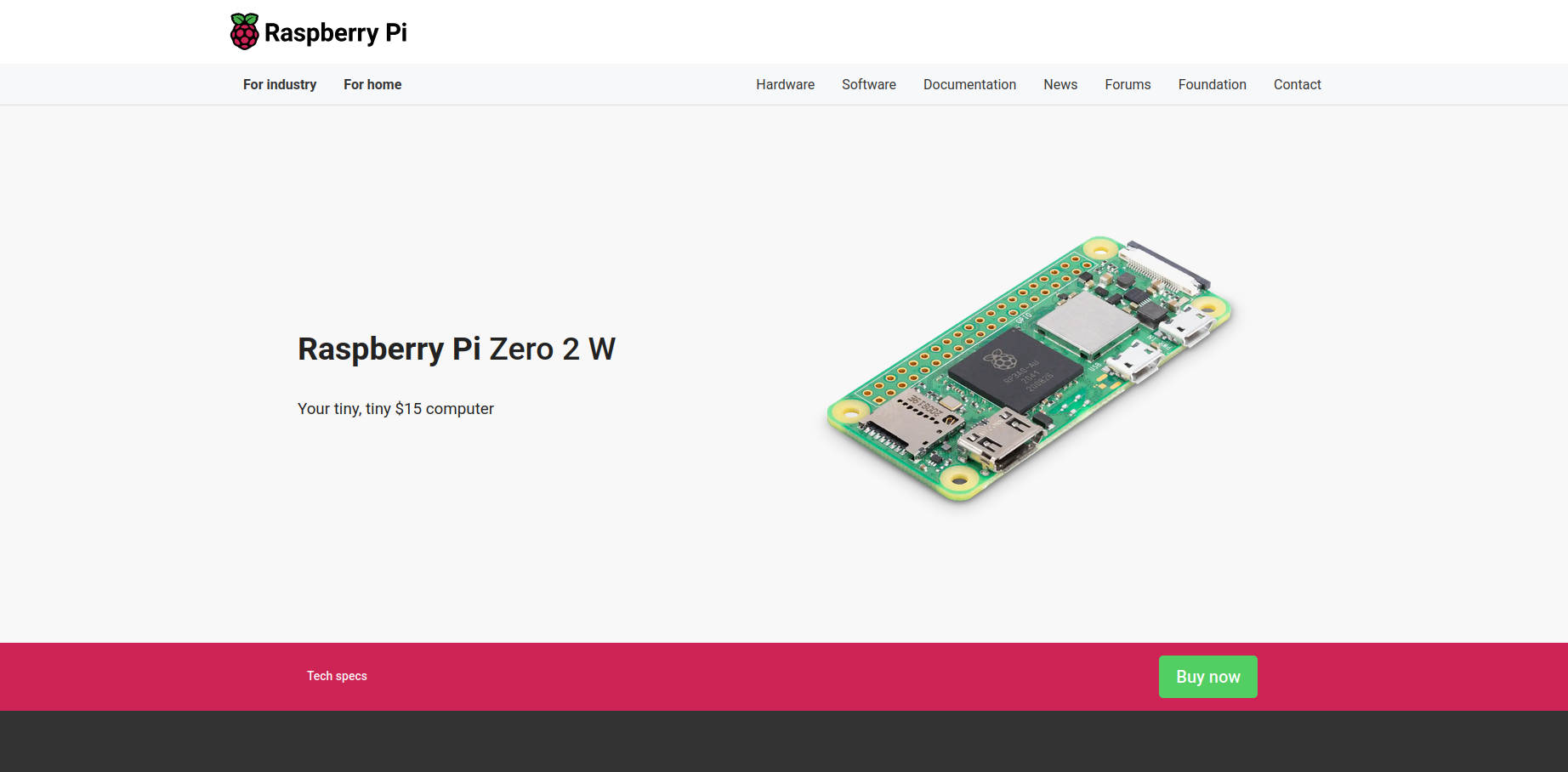Navigate to Documentation

point(969,84)
